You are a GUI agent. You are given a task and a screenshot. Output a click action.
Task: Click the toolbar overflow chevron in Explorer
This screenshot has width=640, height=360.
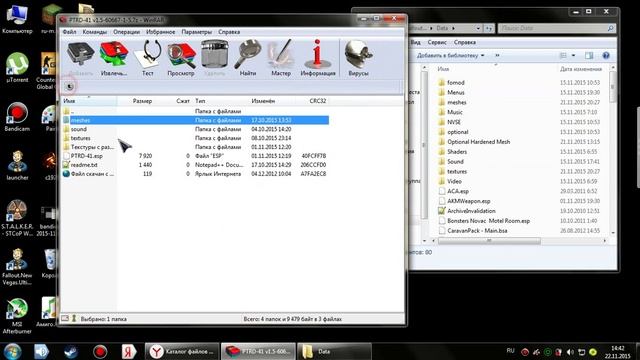497,56
